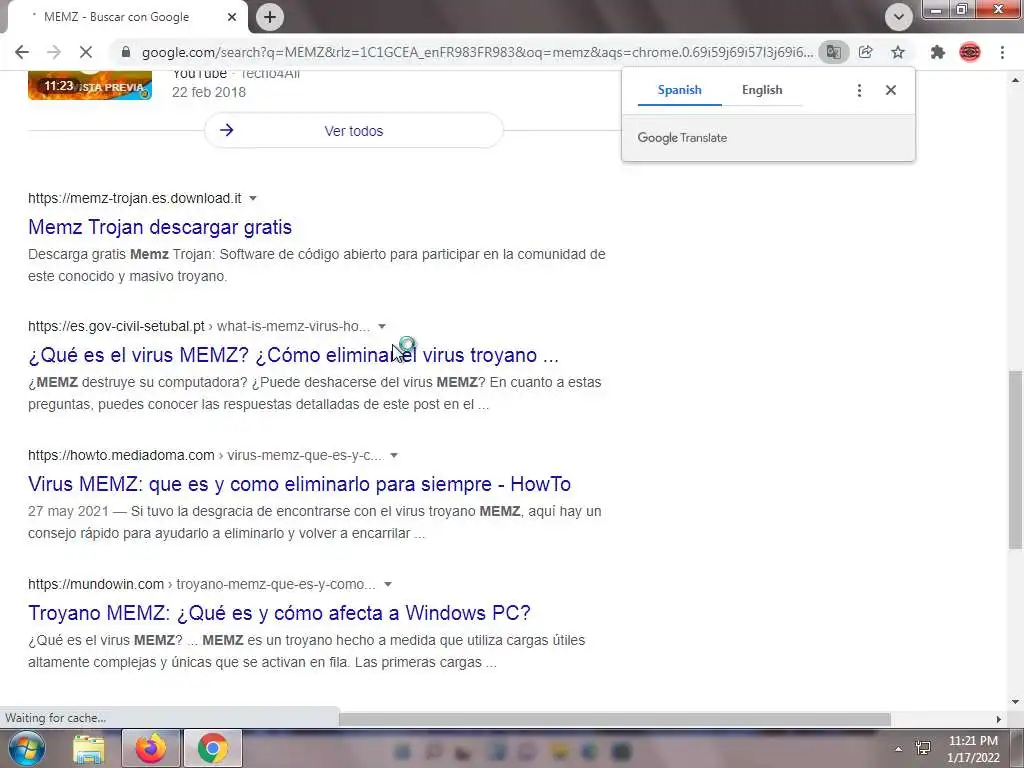View site info via lock icon
The width and height of the screenshot is (1024, 768).
126,52
